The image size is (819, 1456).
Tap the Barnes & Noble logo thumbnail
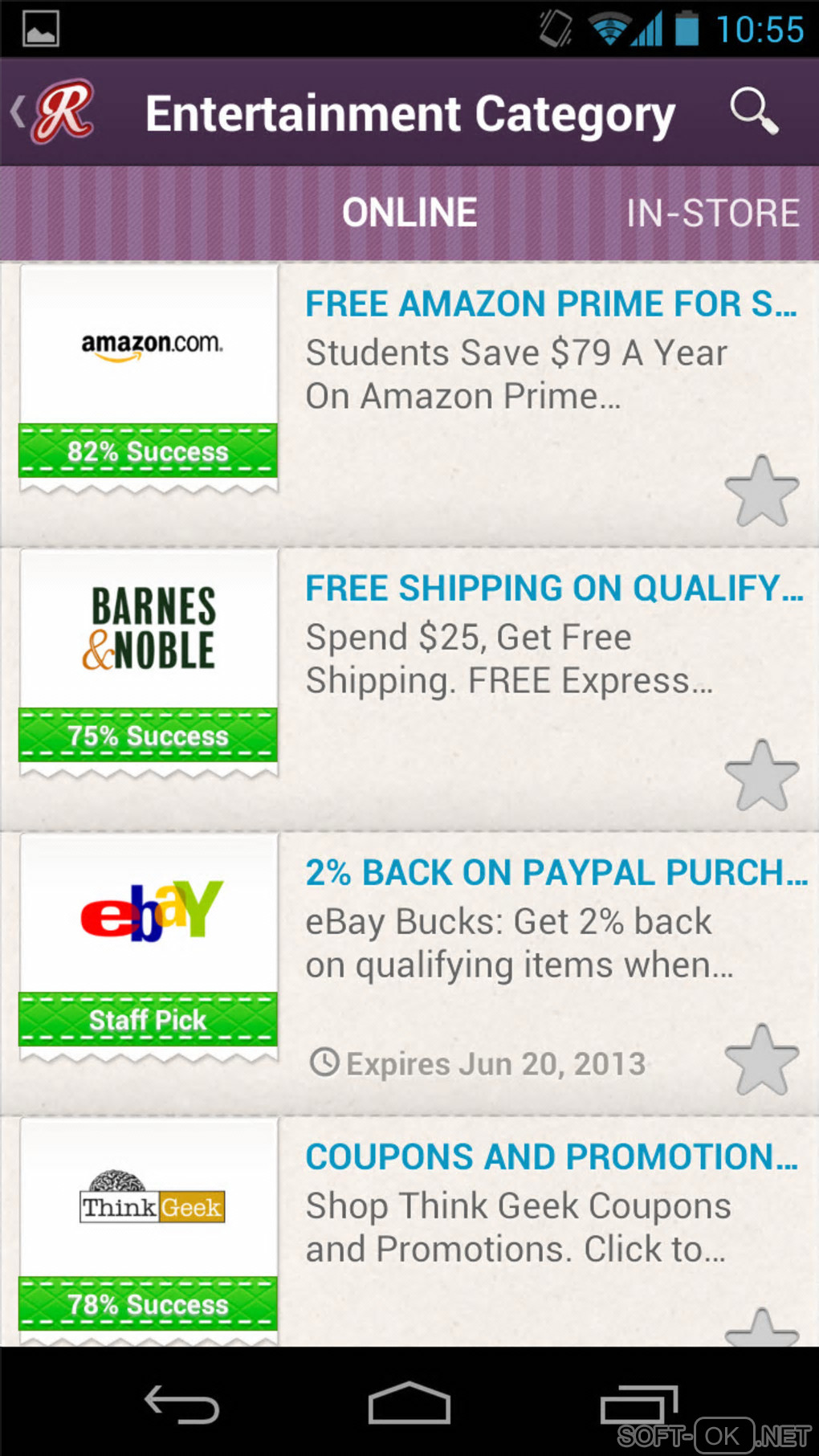pyautogui.click(x=149, y=629)
